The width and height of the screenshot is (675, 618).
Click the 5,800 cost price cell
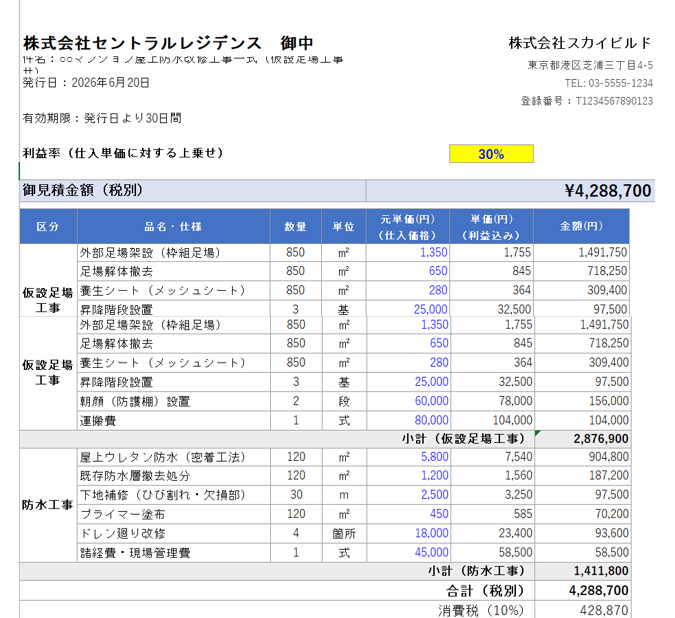408,457
